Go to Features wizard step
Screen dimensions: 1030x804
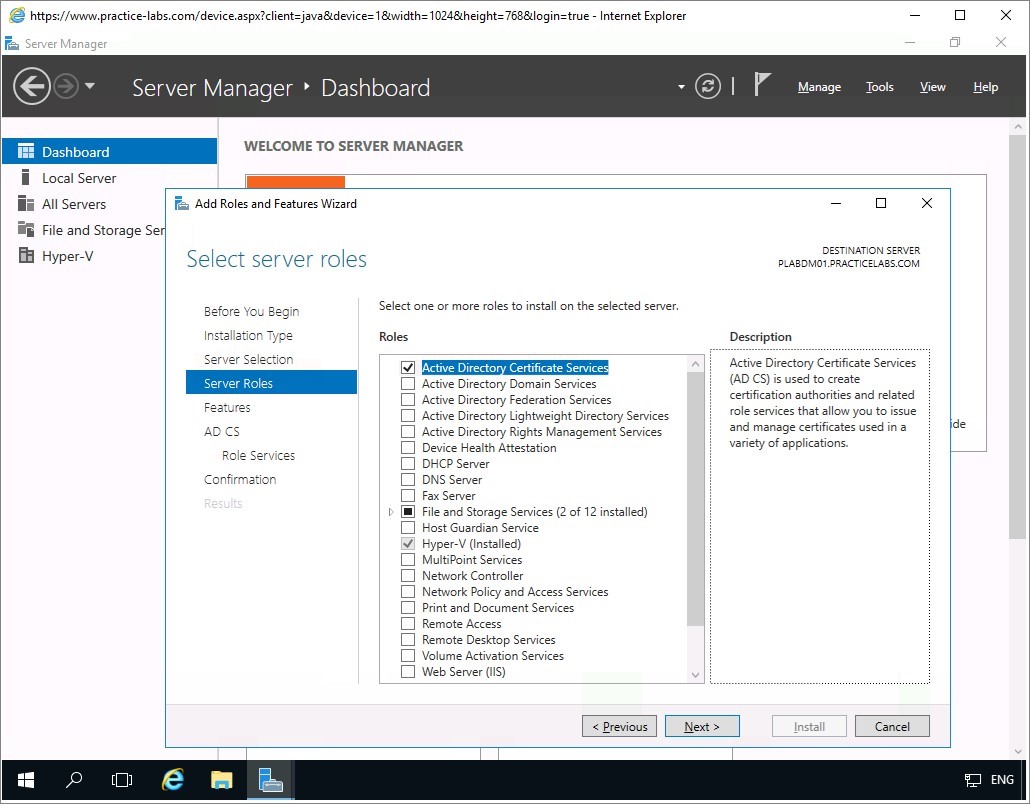227,407
